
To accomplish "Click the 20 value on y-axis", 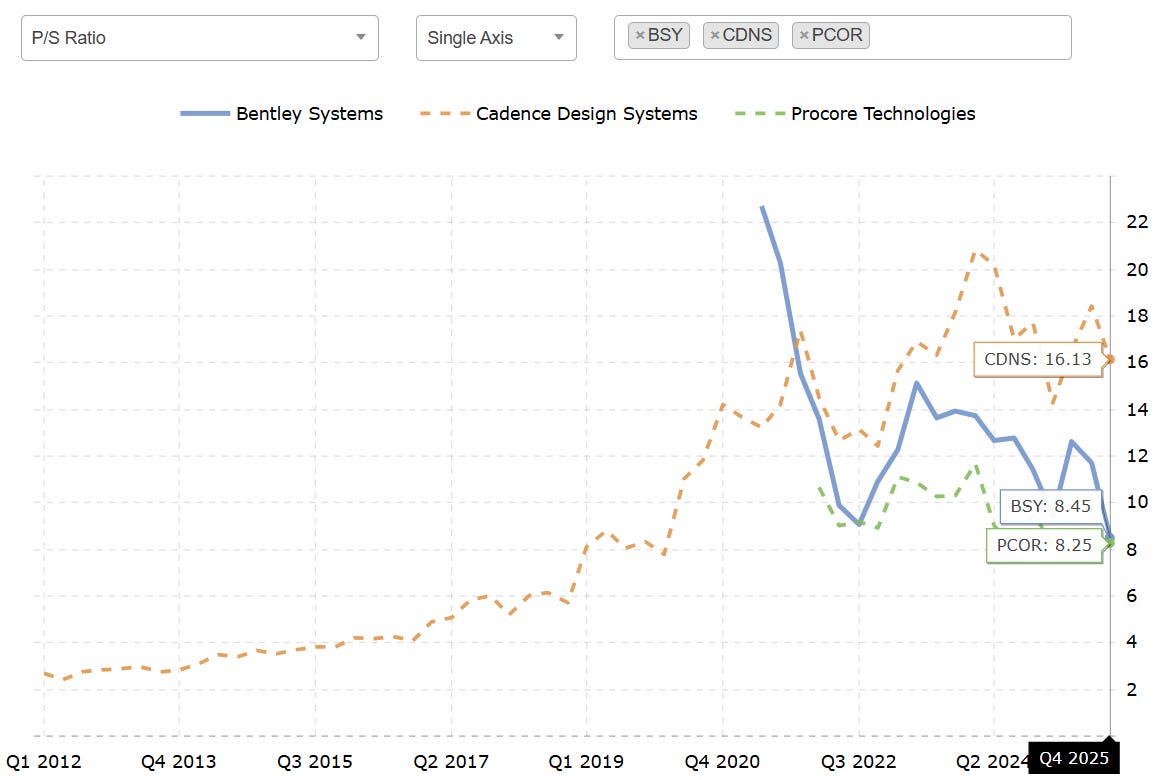I will coord(1137,269).
